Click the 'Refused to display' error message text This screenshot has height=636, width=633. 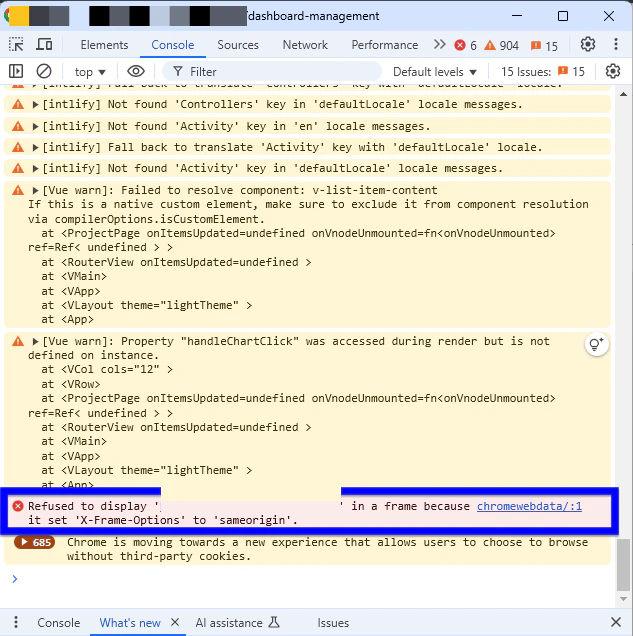pyautogui.click(x=248, y=513)
